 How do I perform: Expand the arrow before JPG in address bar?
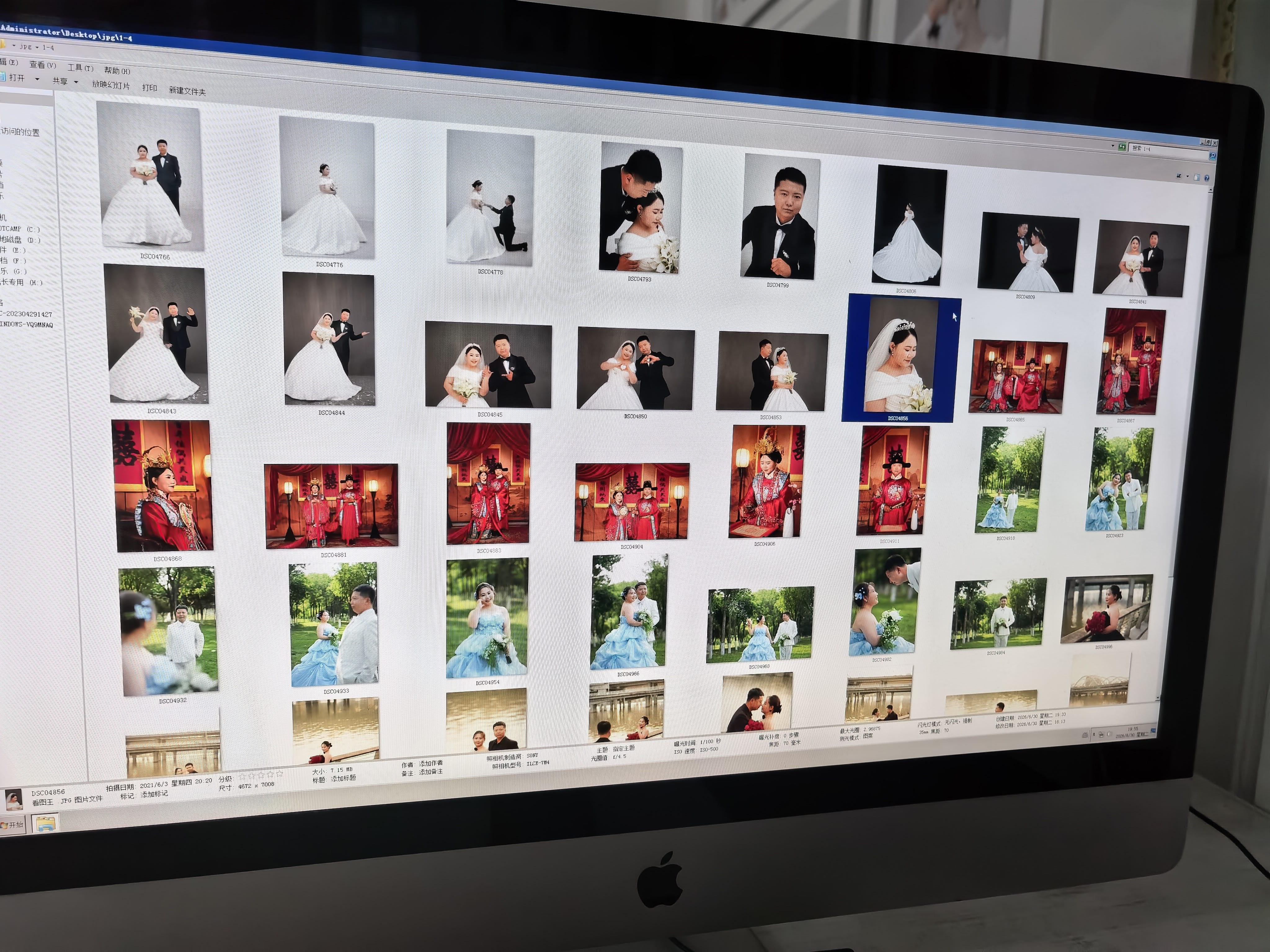pos(14,45)
